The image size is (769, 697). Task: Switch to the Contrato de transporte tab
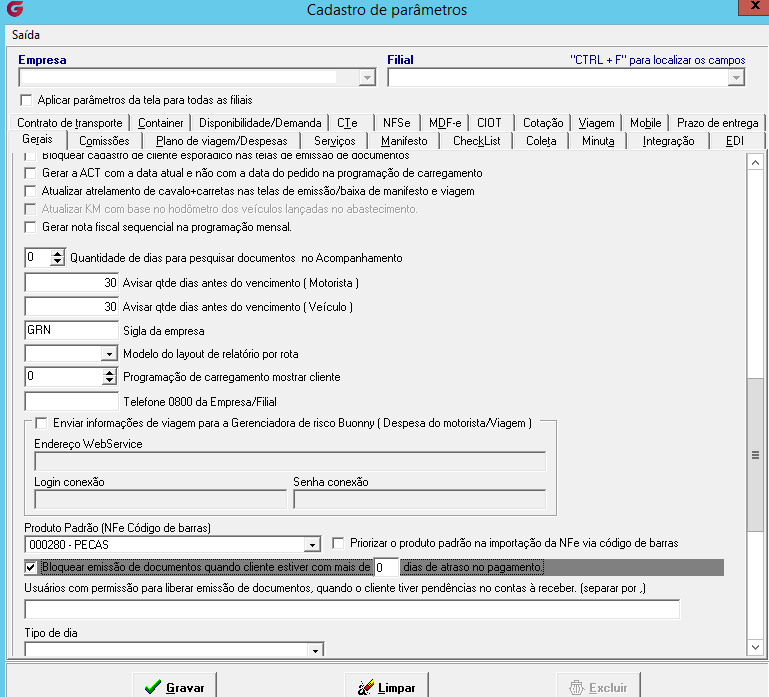(x=70, y=123)
